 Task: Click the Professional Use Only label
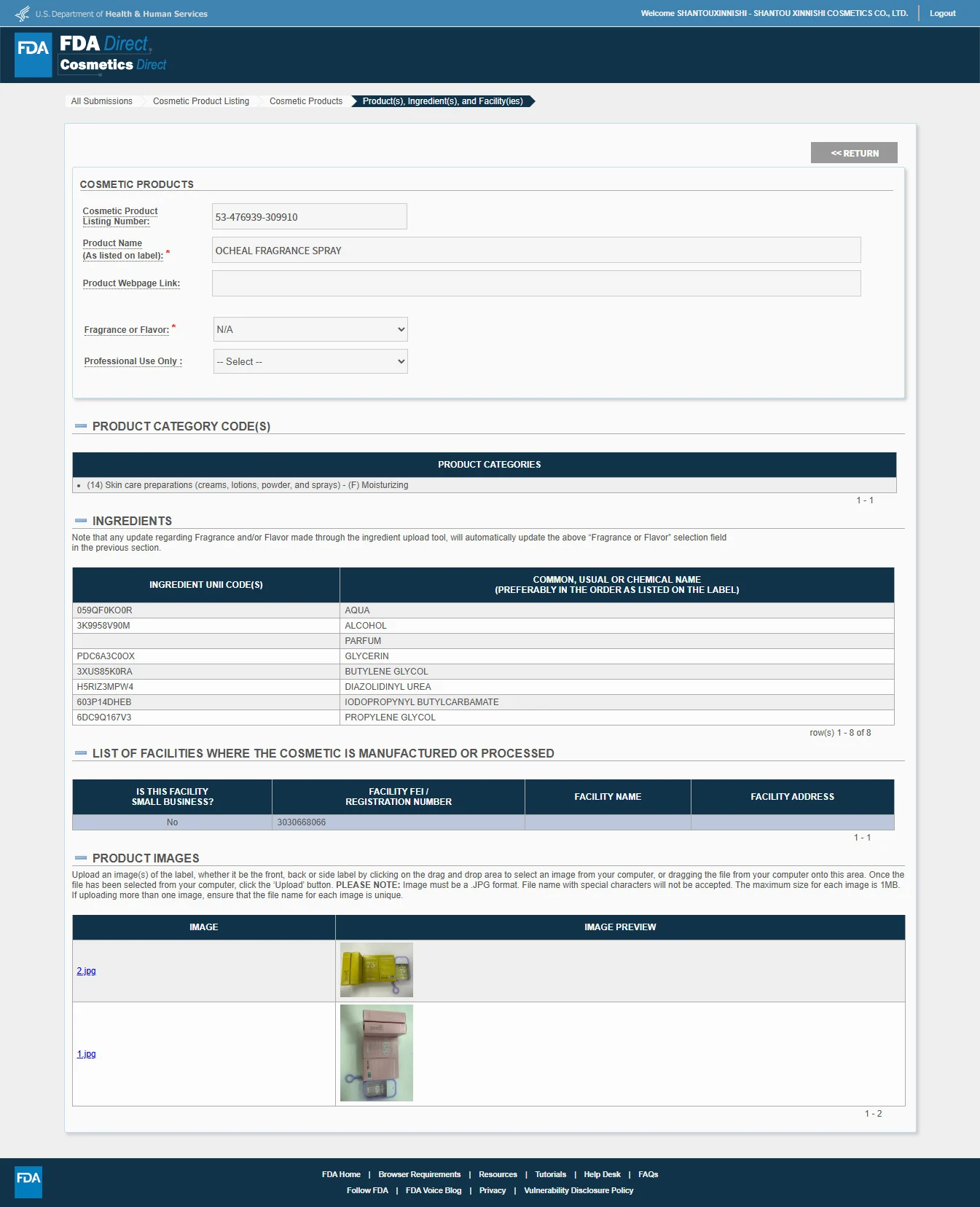pos(133,361)
